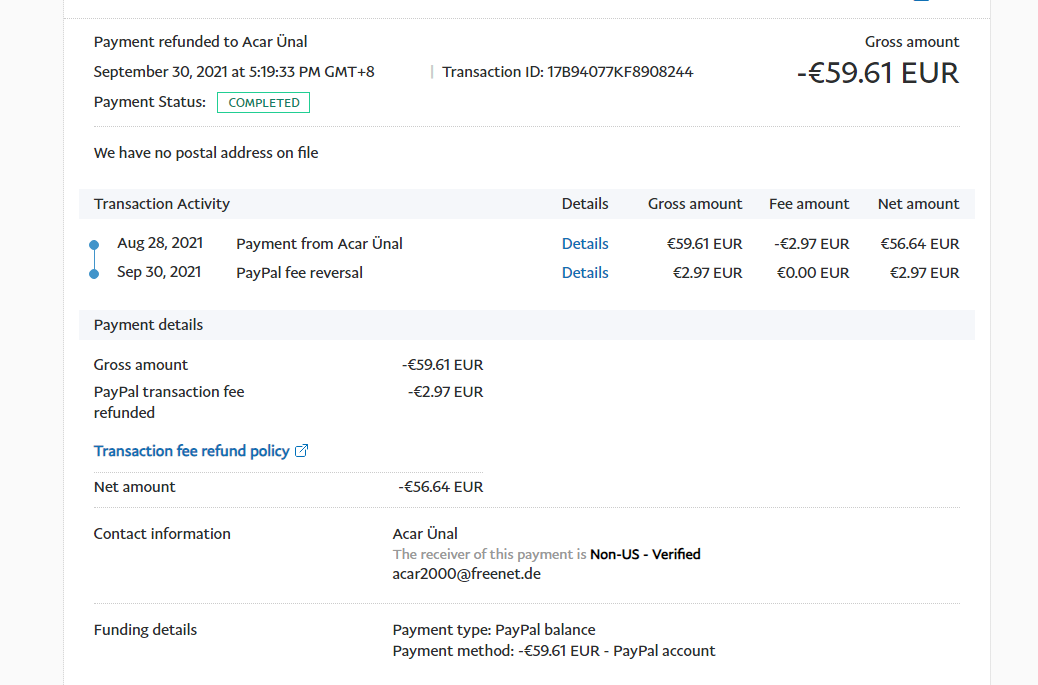Click the Fee amount column header

(809, 204)
